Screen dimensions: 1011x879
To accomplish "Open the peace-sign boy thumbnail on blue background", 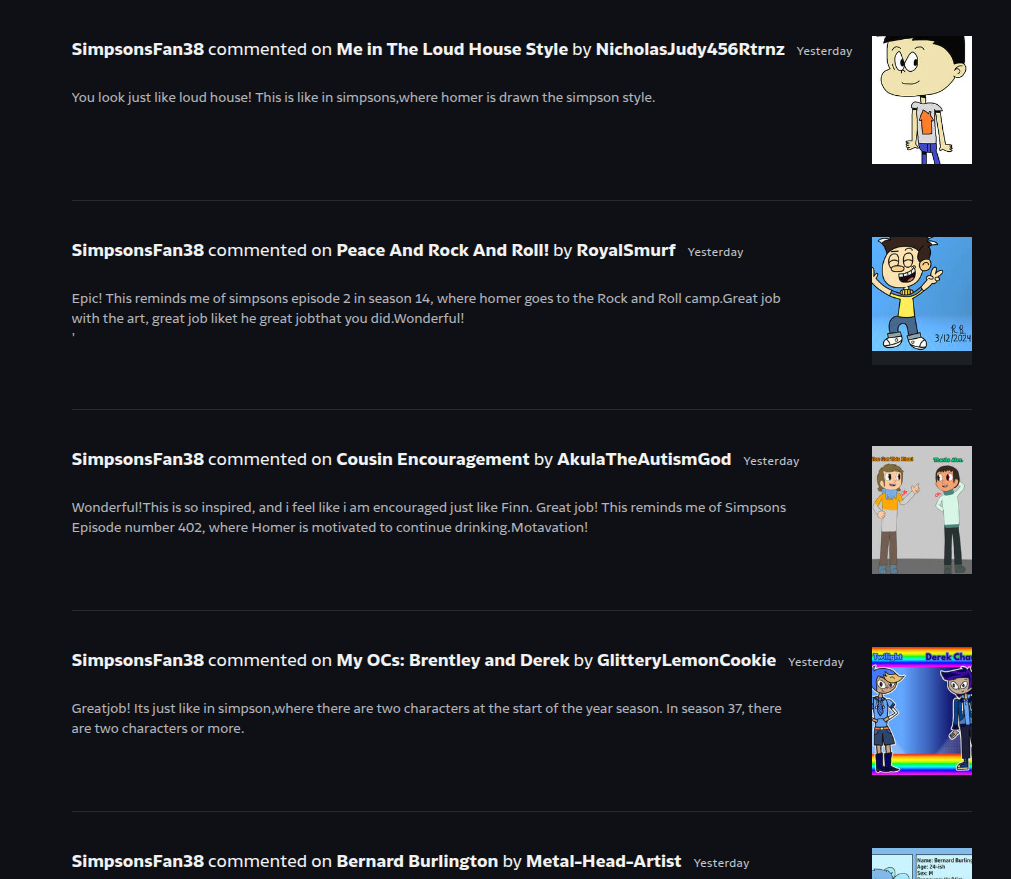I will point(921,294).
